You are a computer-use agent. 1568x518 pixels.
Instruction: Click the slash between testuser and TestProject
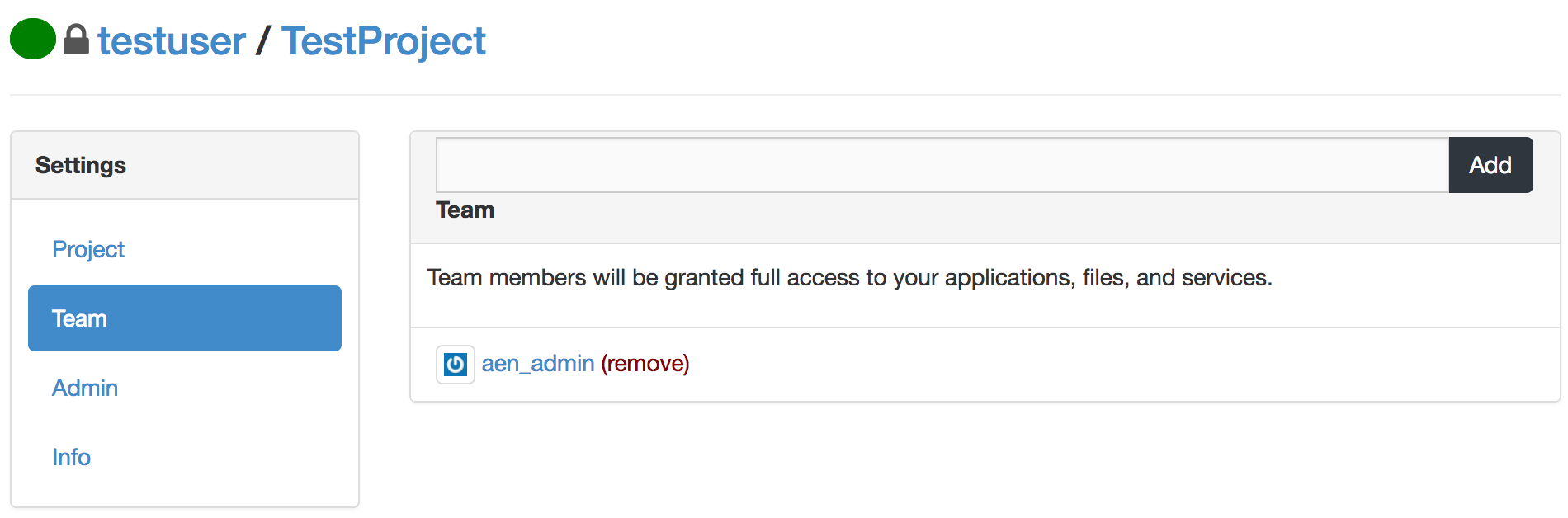pos(263,40)
